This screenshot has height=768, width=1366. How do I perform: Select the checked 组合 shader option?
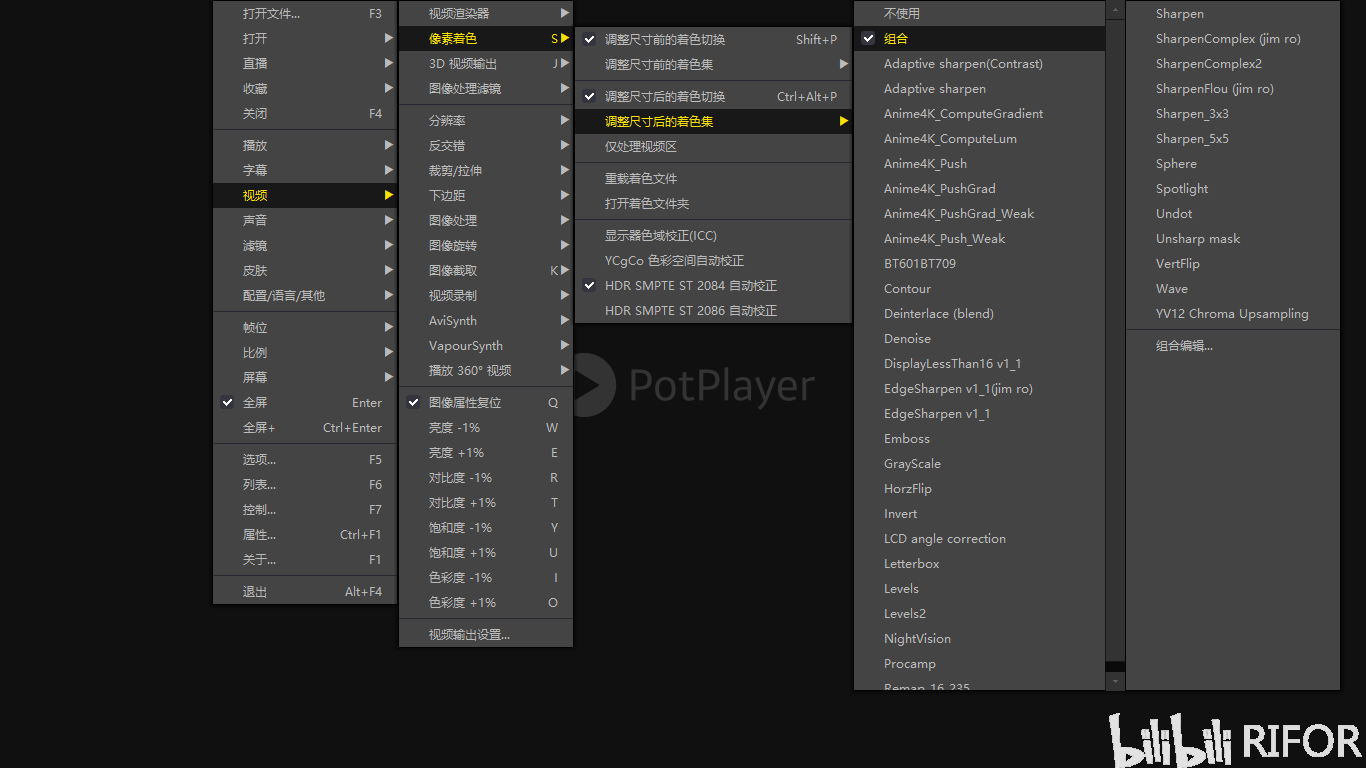980,38
